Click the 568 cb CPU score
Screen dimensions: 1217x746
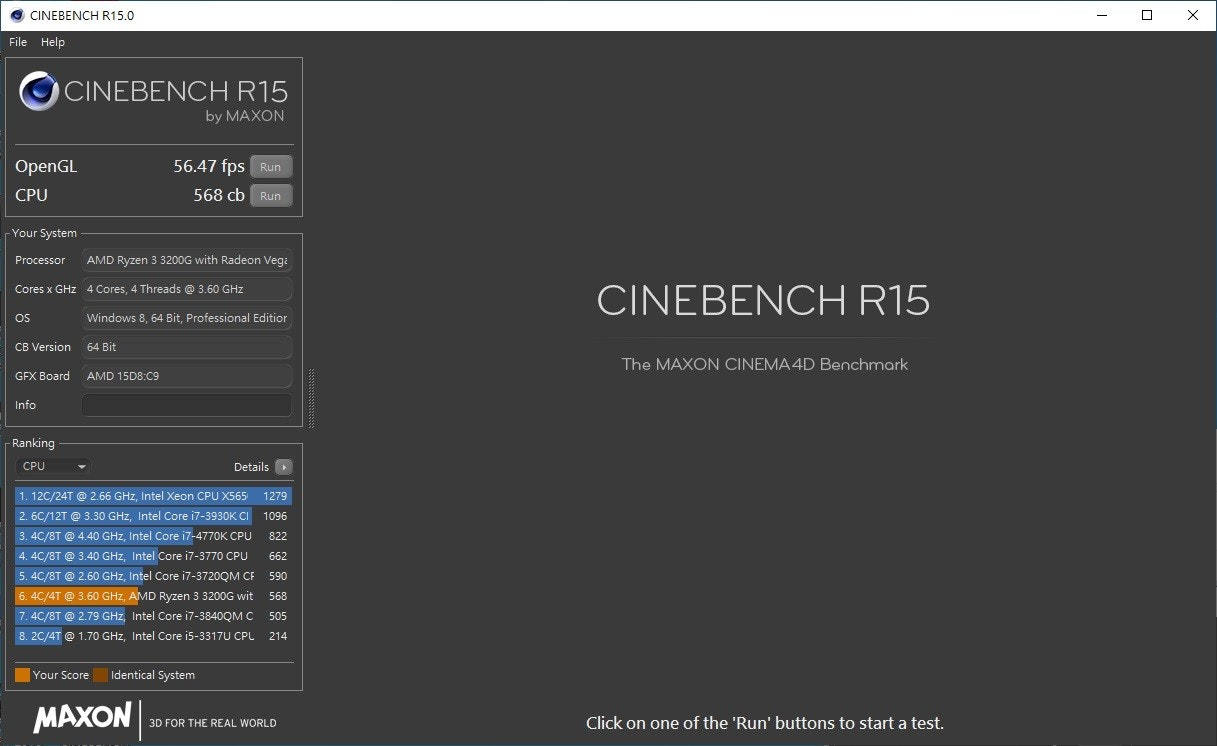[x=219, y=196]
